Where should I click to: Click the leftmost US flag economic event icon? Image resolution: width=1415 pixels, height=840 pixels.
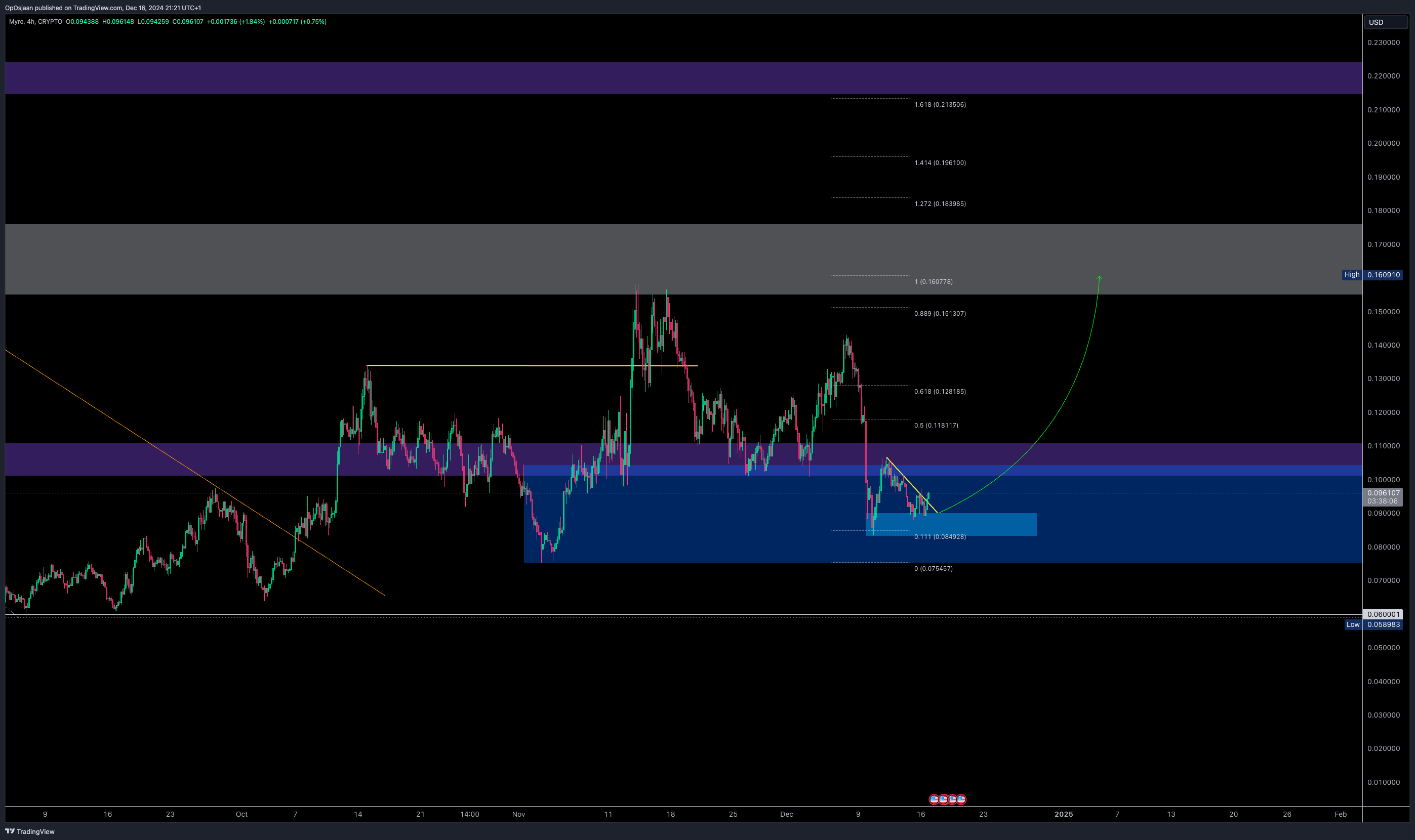pos(934,799)
